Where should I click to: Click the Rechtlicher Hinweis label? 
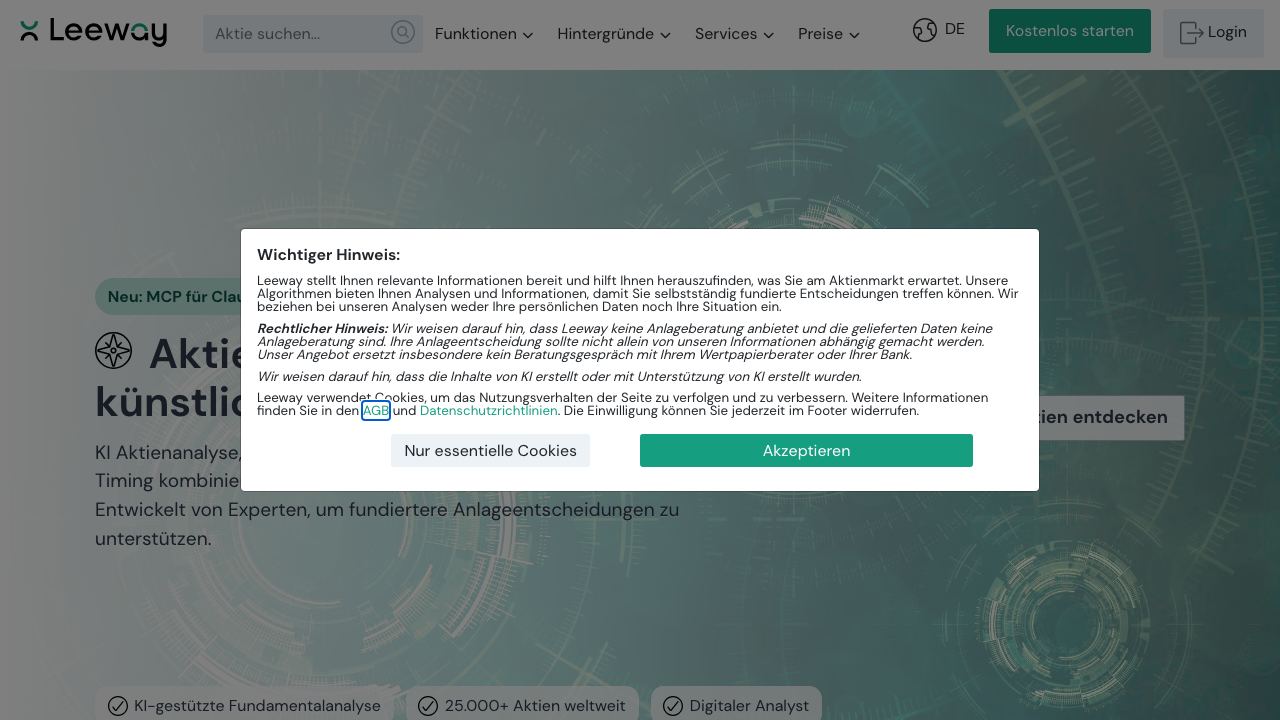[322, 329]
